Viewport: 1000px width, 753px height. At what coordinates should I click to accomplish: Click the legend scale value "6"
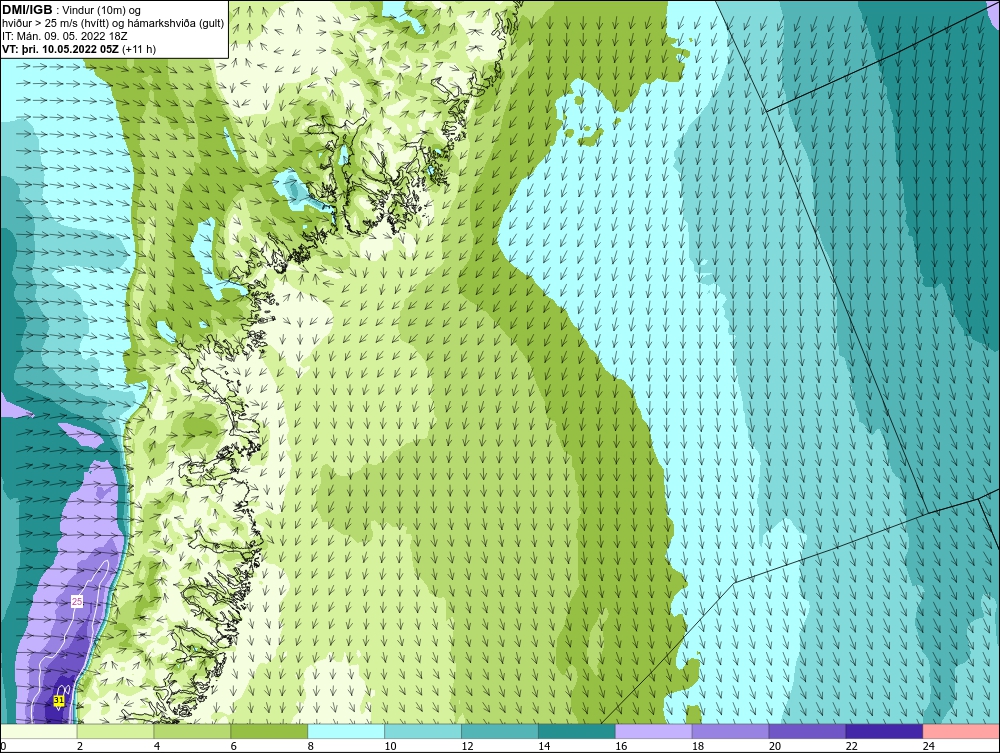click(233, 746)
